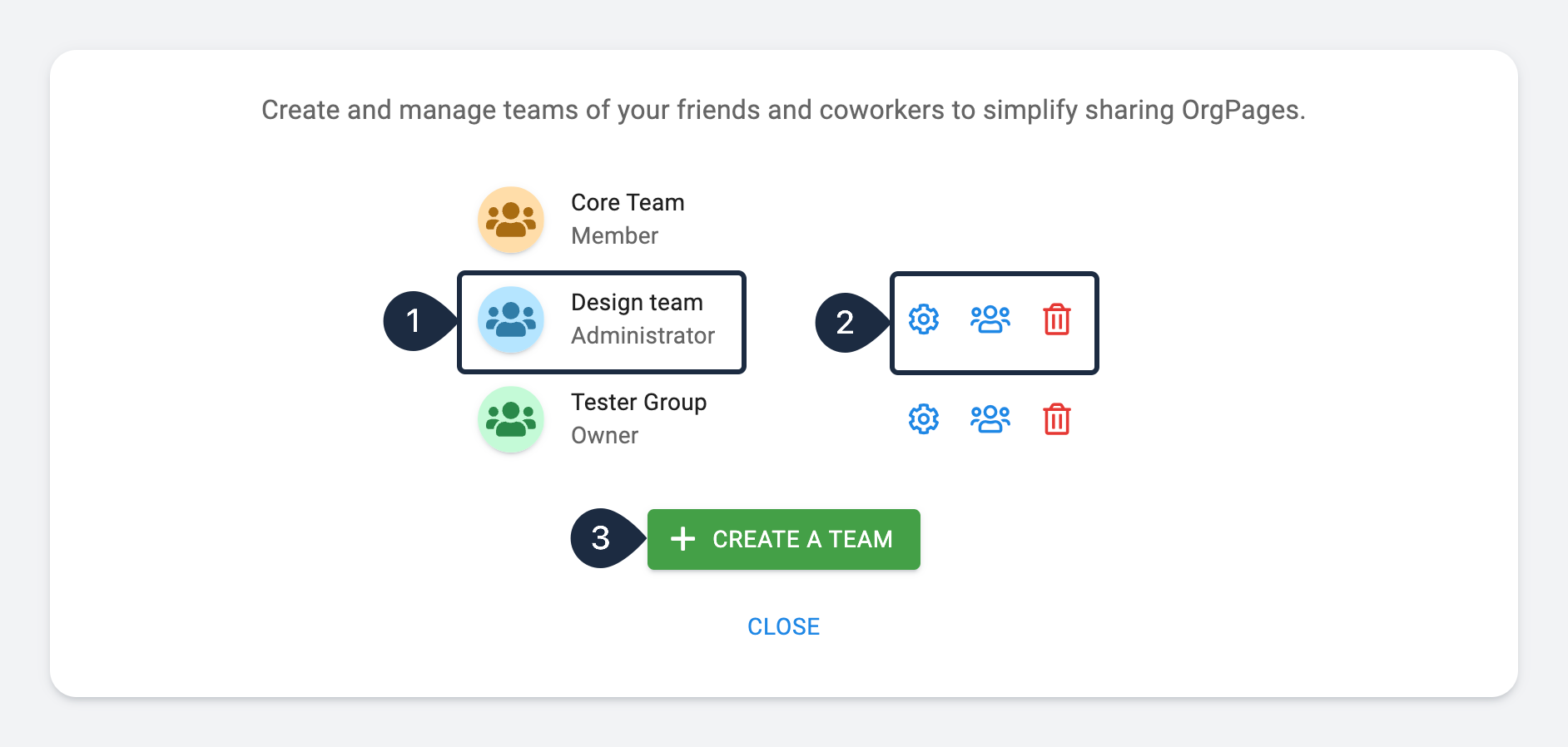Image resolution: width=1568 pixels, height=747 pixels.
Task: Select the Tester Group entry
Action: click(x=638, y=418)
